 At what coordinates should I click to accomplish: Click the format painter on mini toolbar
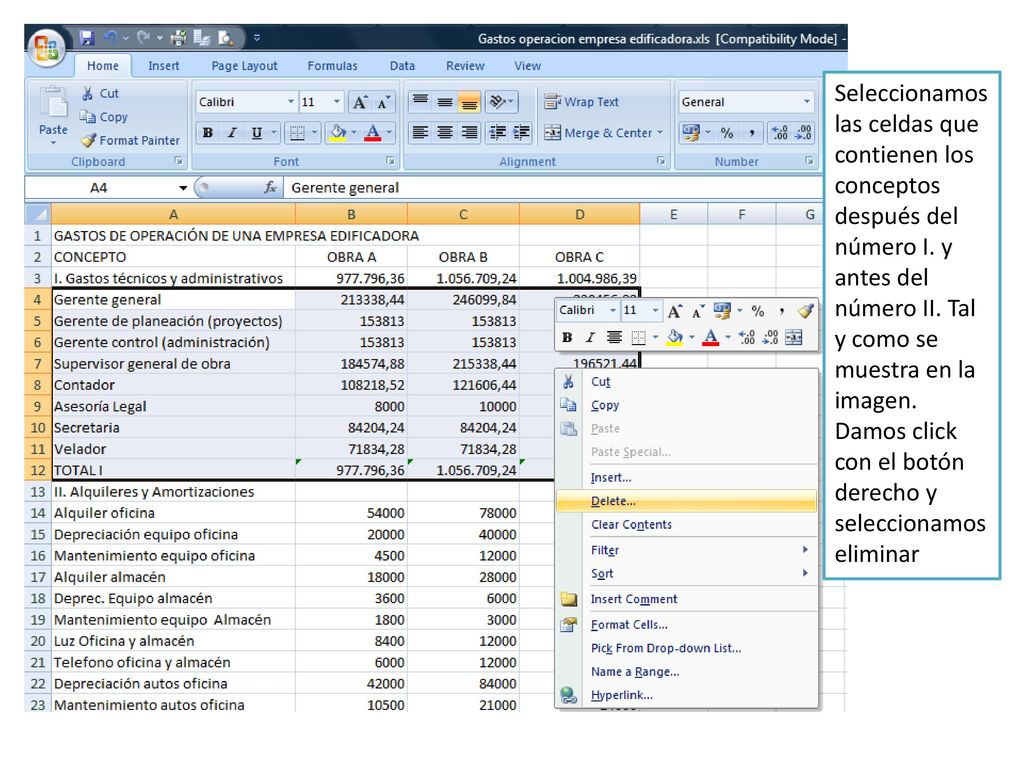click(805, 311)
